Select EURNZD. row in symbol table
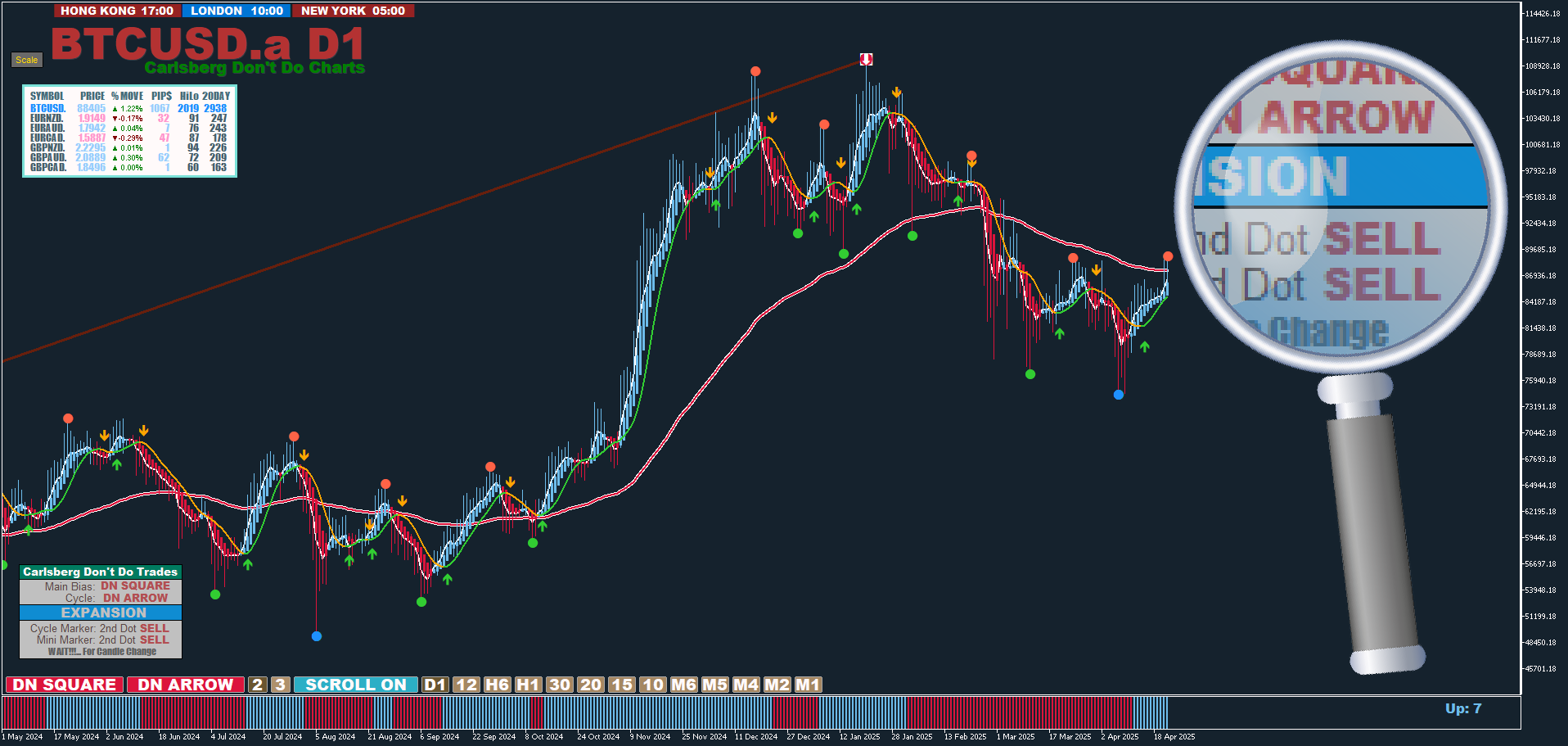Image resolution: width=1568 pixels, height=746 pixels. tap(128, 118)
